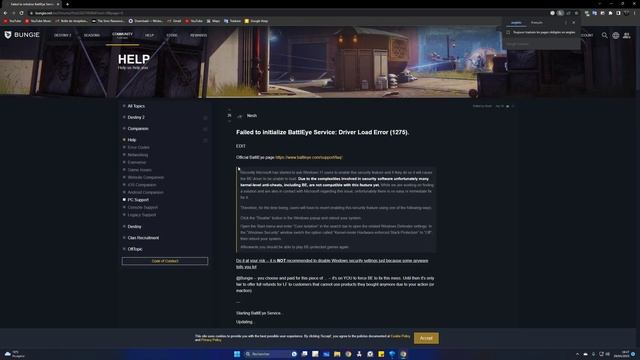640x360 pixels.
Task: Select the Rewards navigation menu
Action: coord(198,36)
